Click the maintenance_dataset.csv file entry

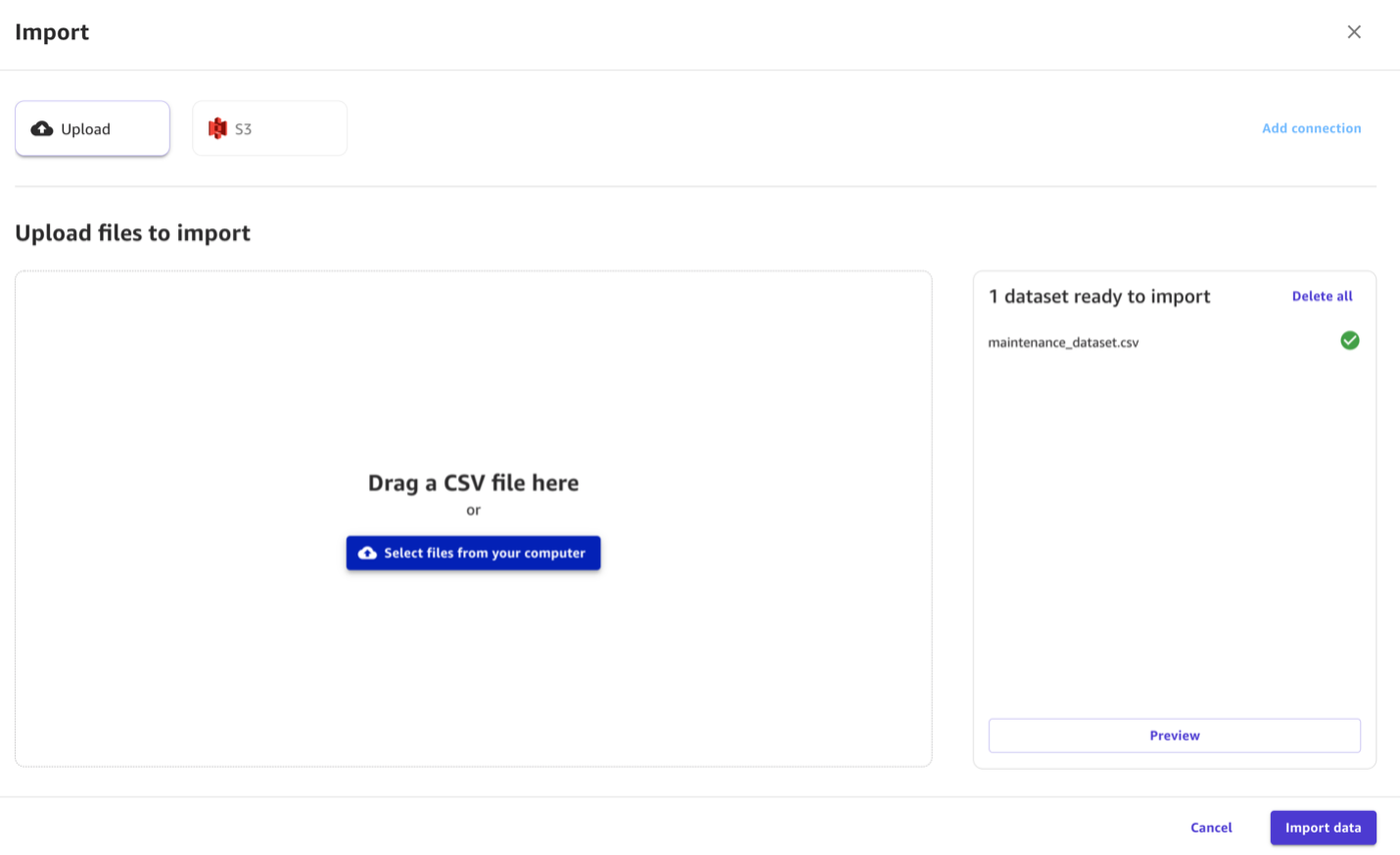click(x=1062, y=341)
